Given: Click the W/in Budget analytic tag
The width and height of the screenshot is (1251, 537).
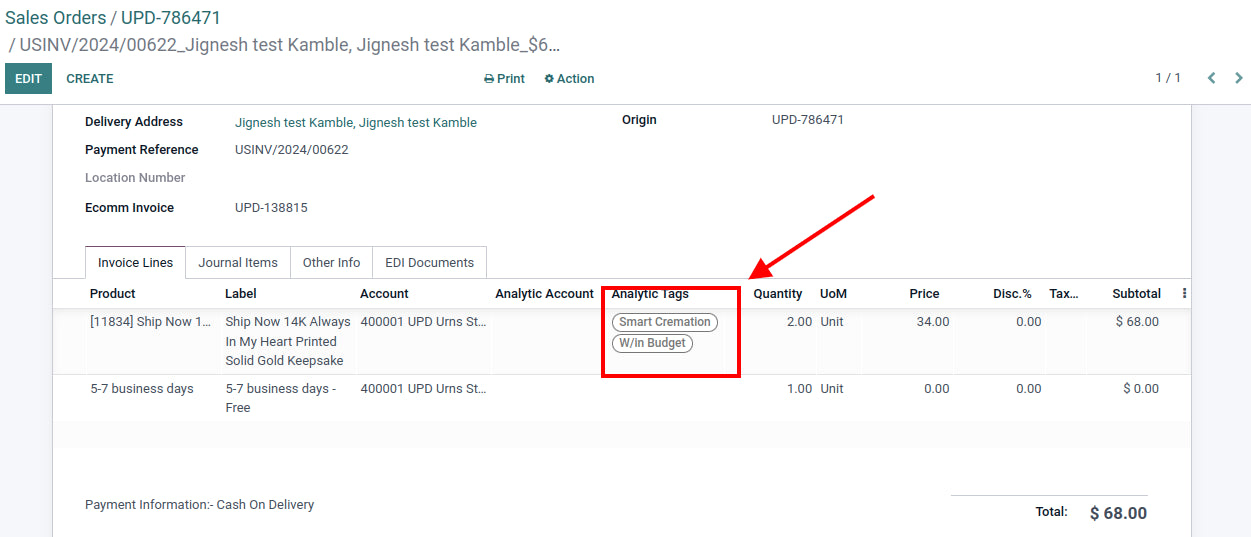Looking at the screenshot, I should [652, 343].
